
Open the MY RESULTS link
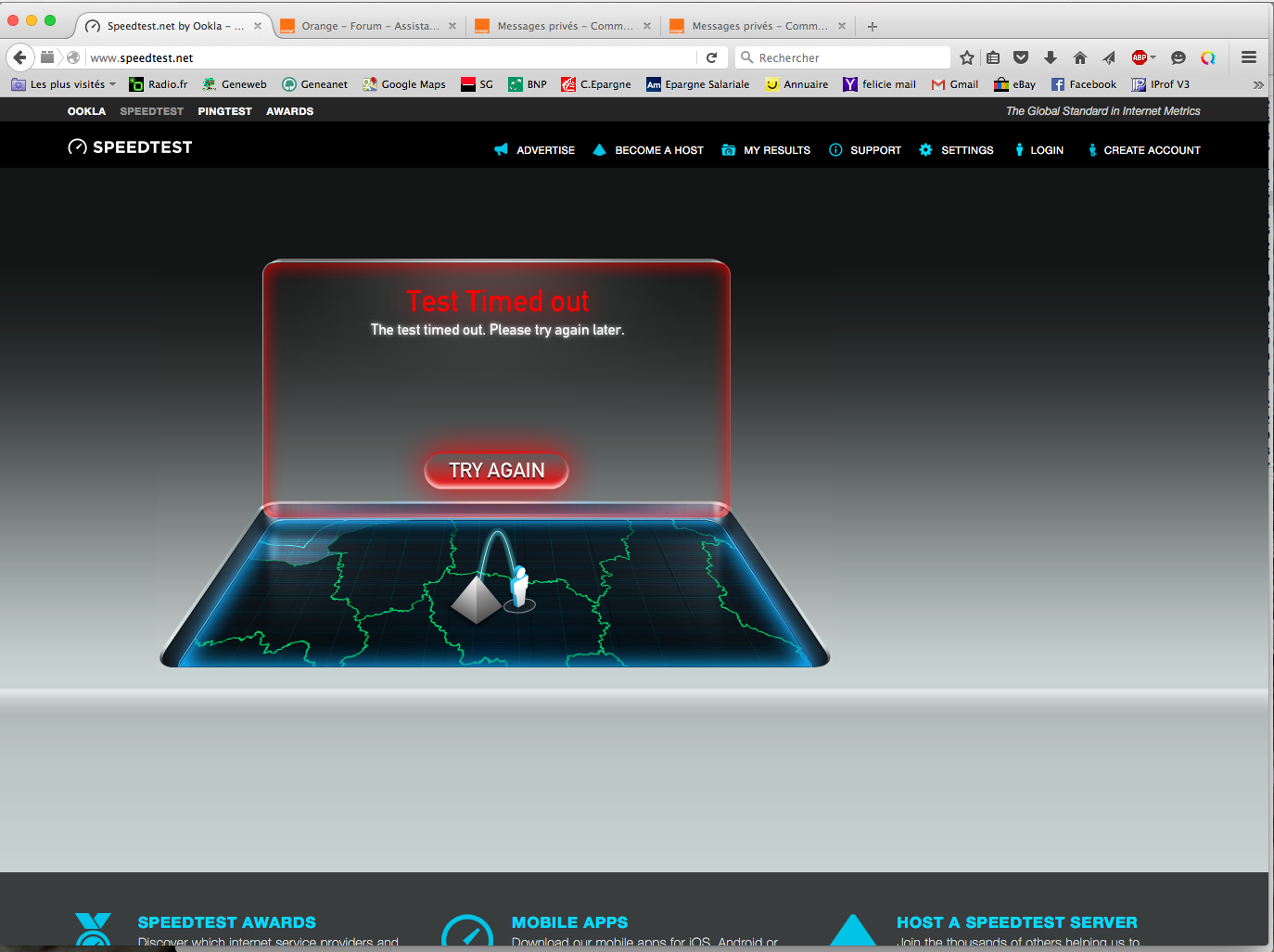(777, 150)
